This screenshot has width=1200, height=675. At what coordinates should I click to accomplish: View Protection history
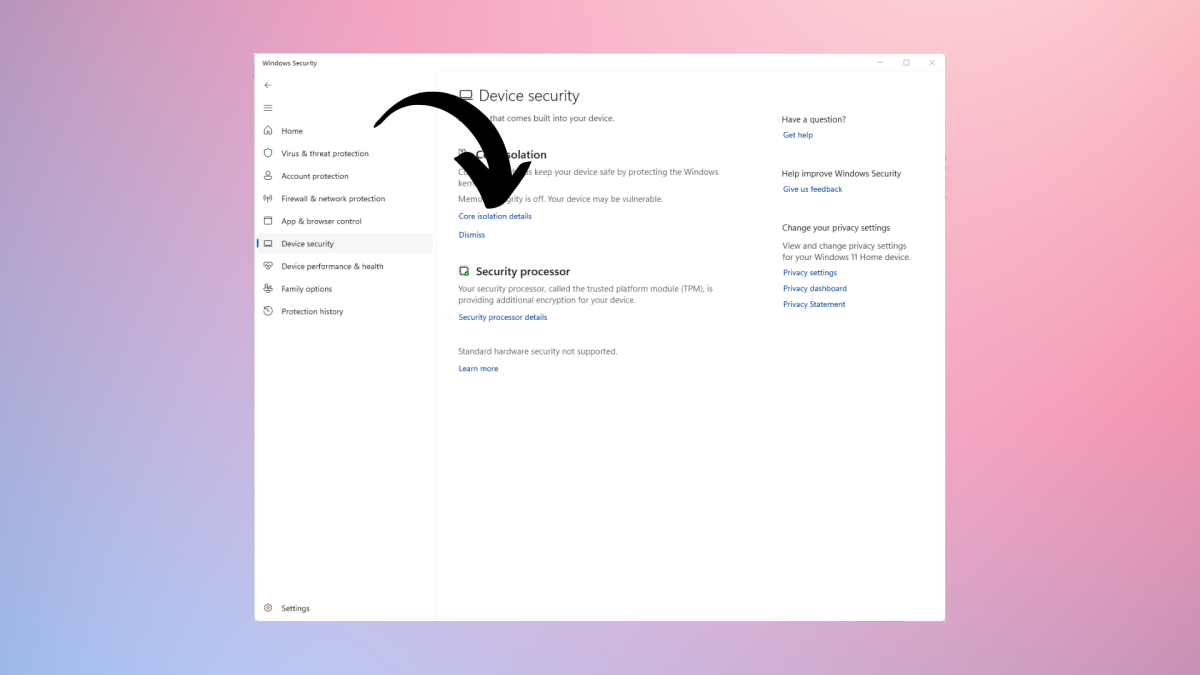pyautogui.click(x=345, y=311)
